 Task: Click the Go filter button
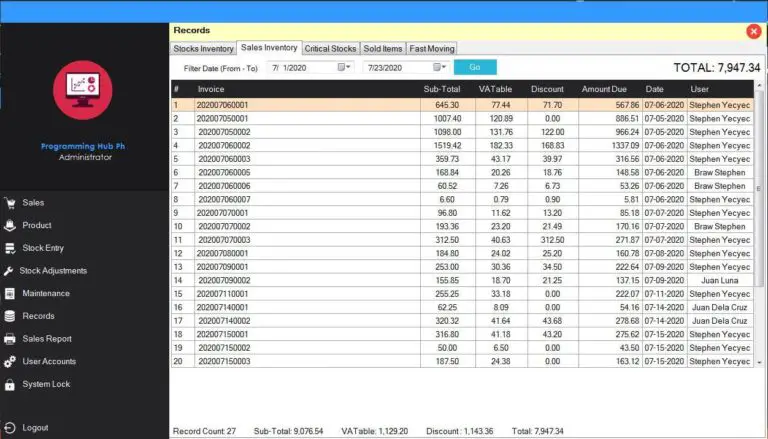tap(475, 67)
